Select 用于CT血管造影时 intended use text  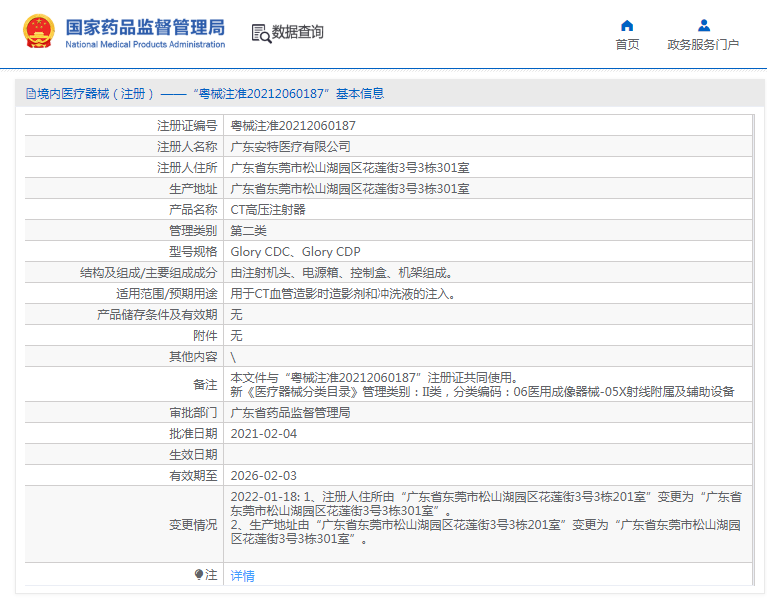[x=344, y=294]
